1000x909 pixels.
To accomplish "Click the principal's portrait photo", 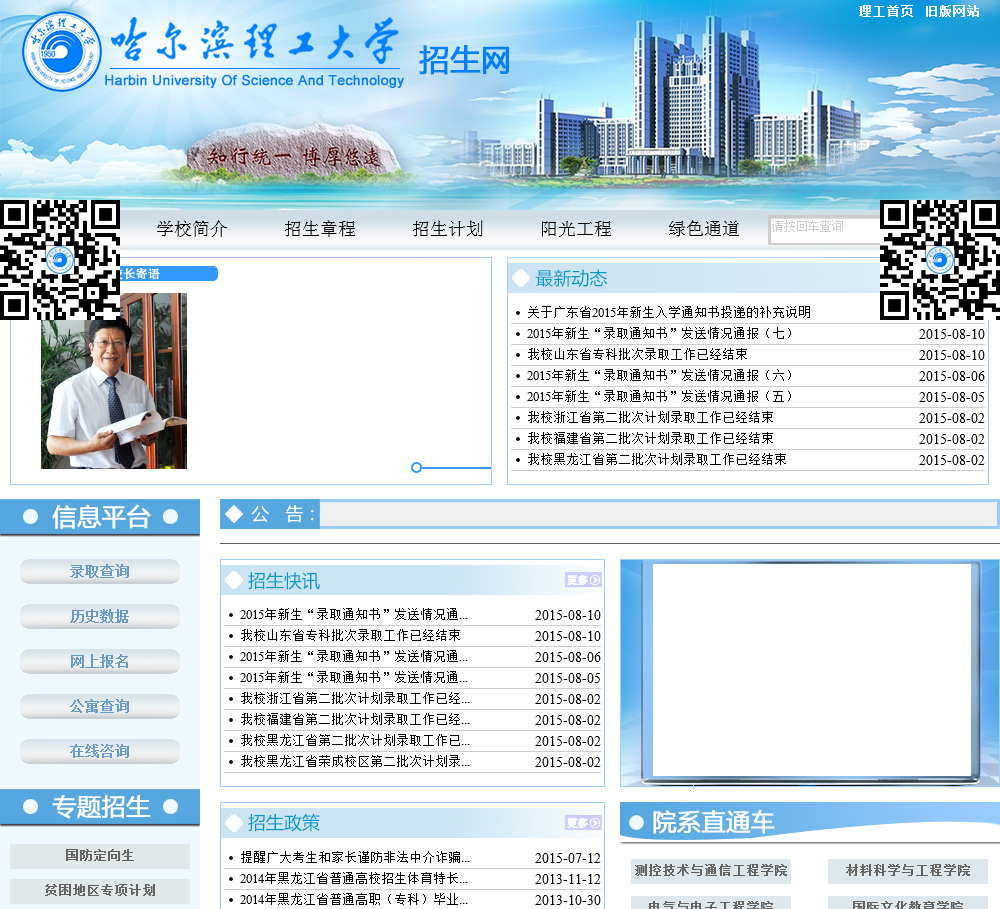I will coord(114,381).
